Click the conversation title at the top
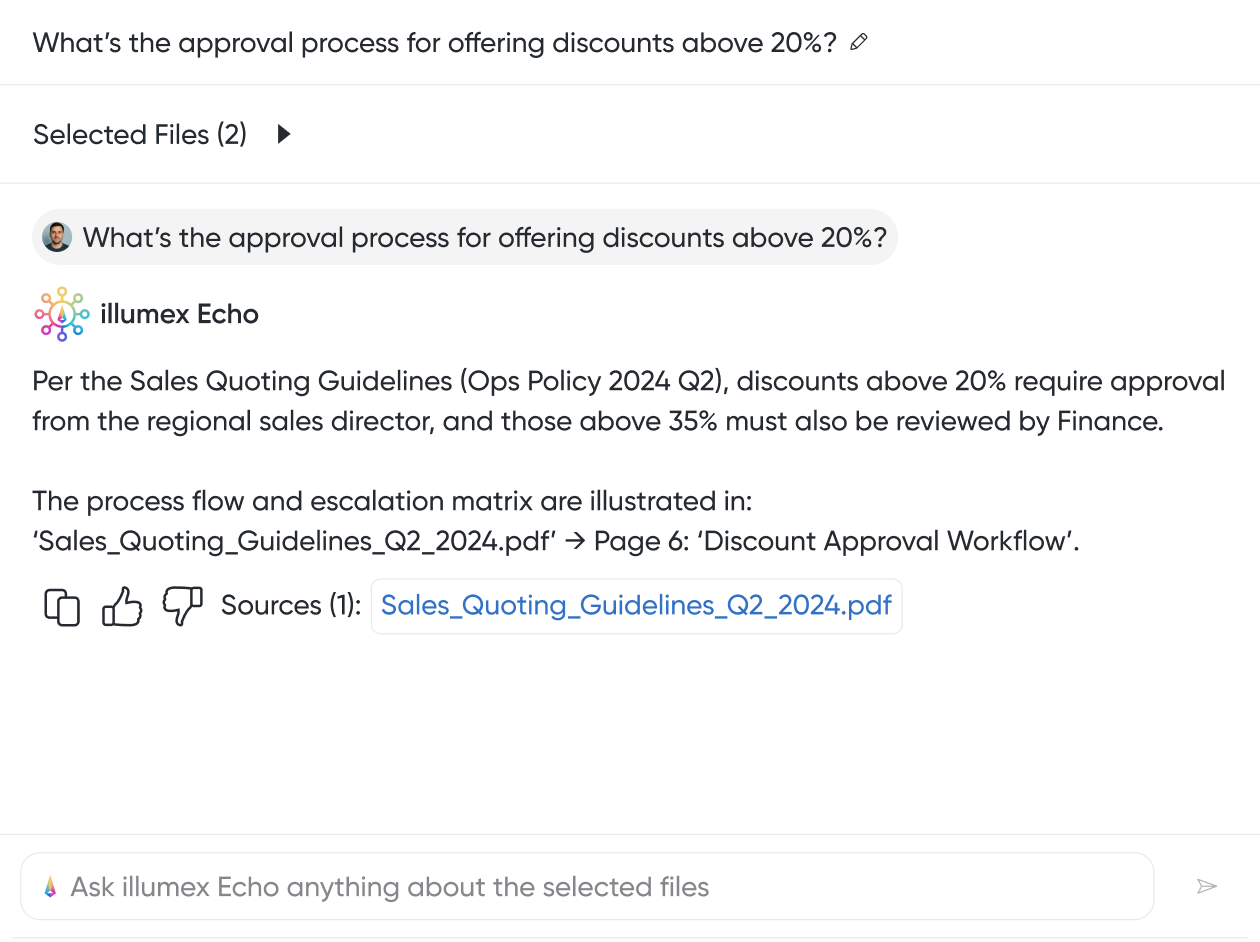This screenshot has width=1260, height=942. point(434,43)
